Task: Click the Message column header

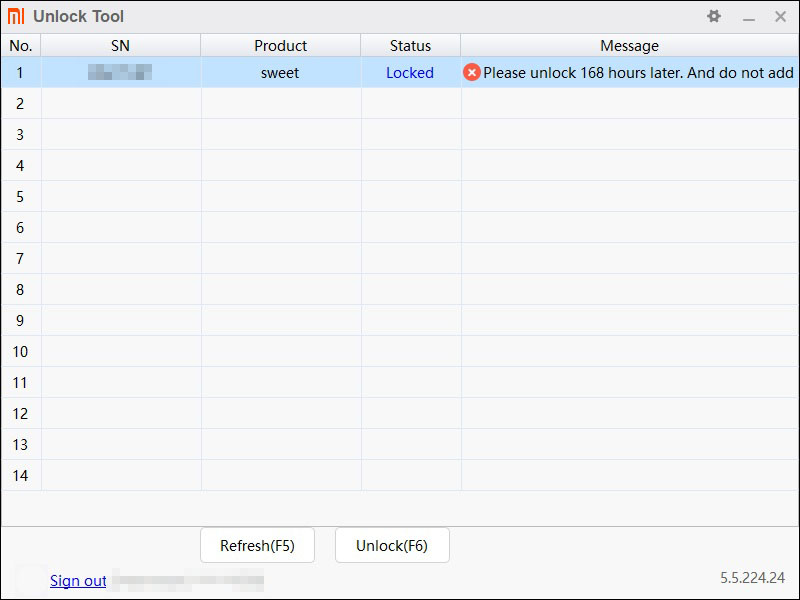Action: point(630,45)
